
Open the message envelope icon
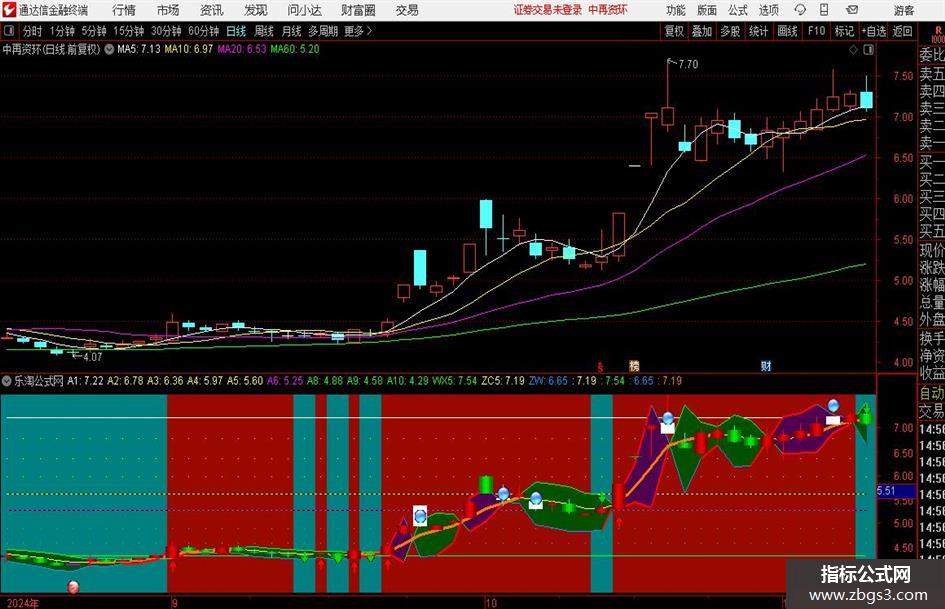click(x=852, y=10)
